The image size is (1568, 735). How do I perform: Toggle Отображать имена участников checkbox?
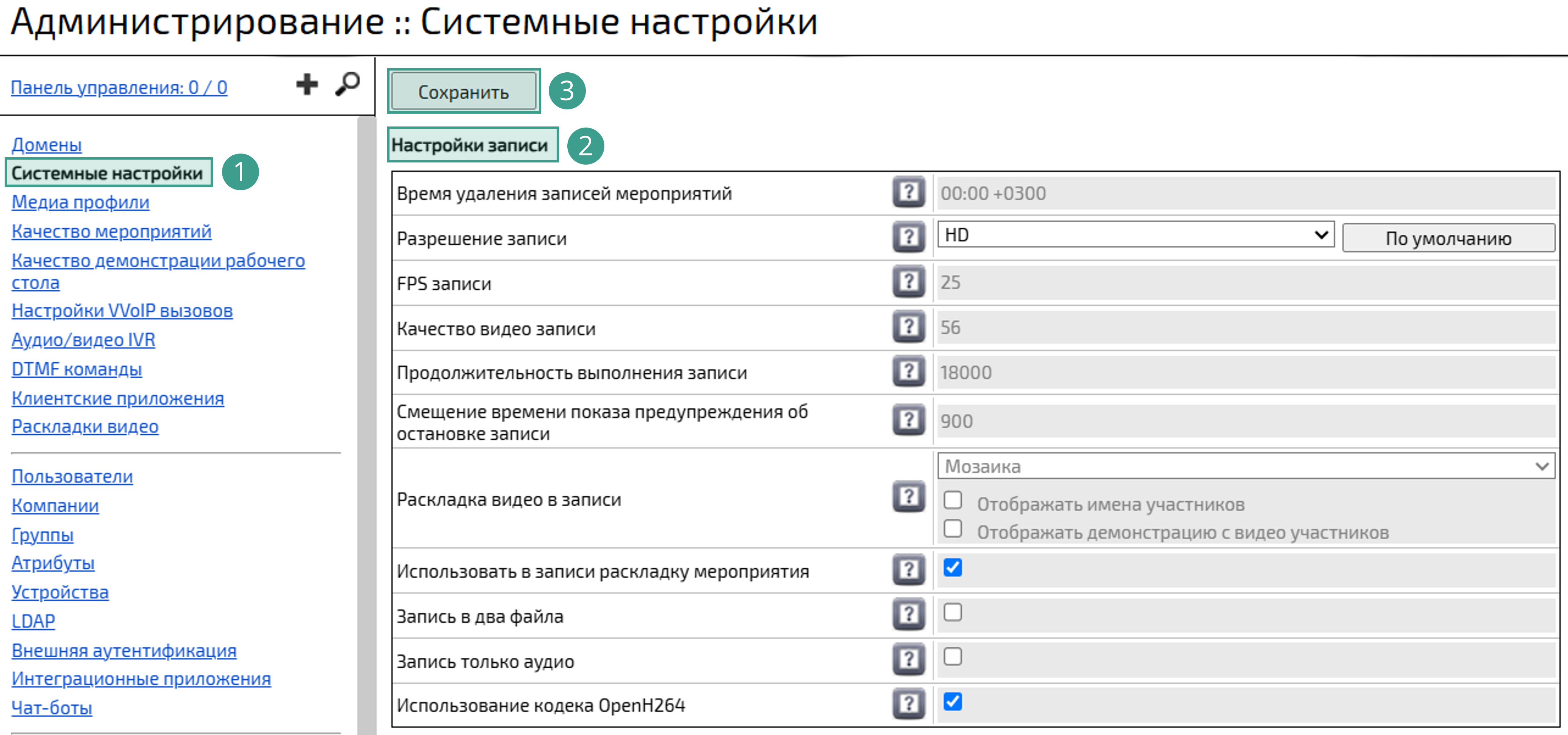pos(953,501)
